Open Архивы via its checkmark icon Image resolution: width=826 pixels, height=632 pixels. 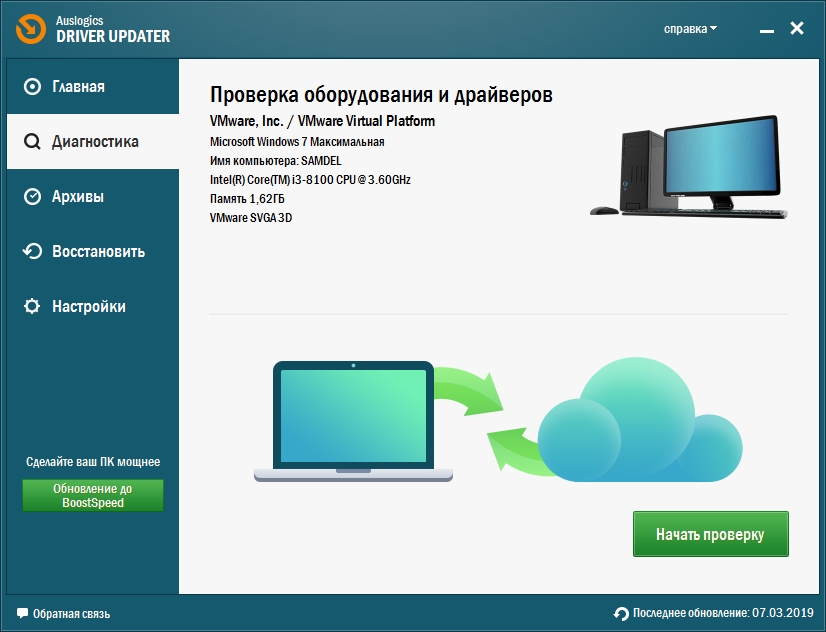point(31,196)
